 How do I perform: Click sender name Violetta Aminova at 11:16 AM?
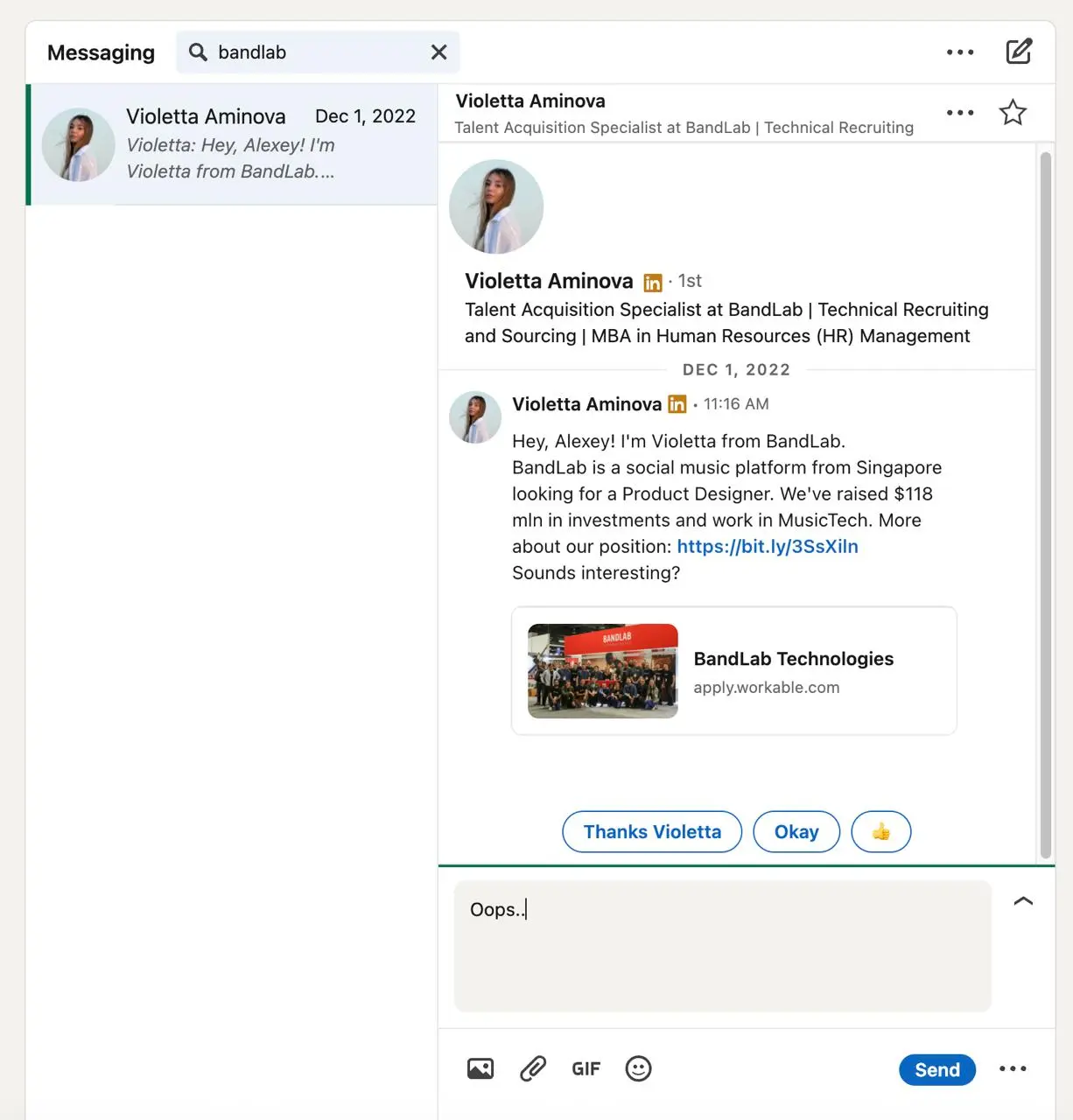click(x=586, y=404)
